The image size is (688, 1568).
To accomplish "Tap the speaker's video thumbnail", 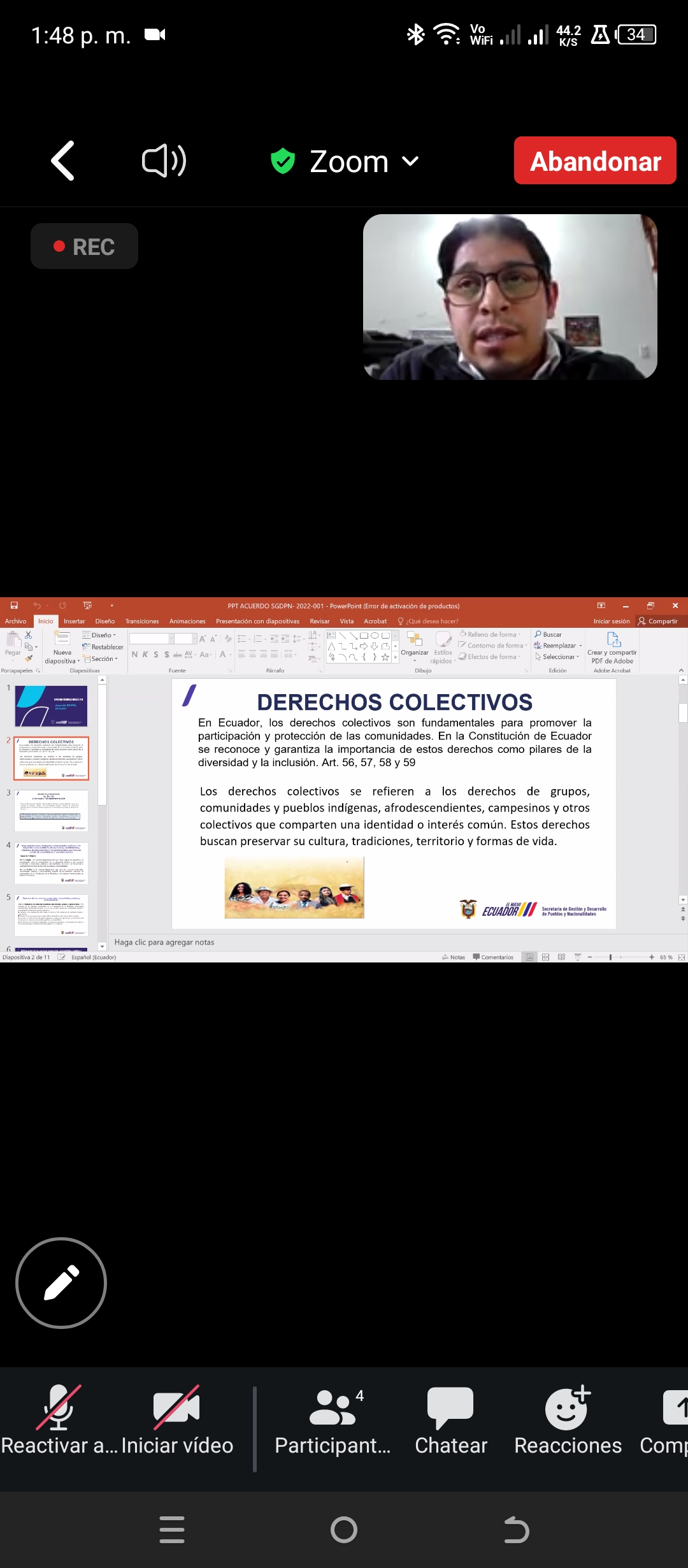I will point(510,297).
